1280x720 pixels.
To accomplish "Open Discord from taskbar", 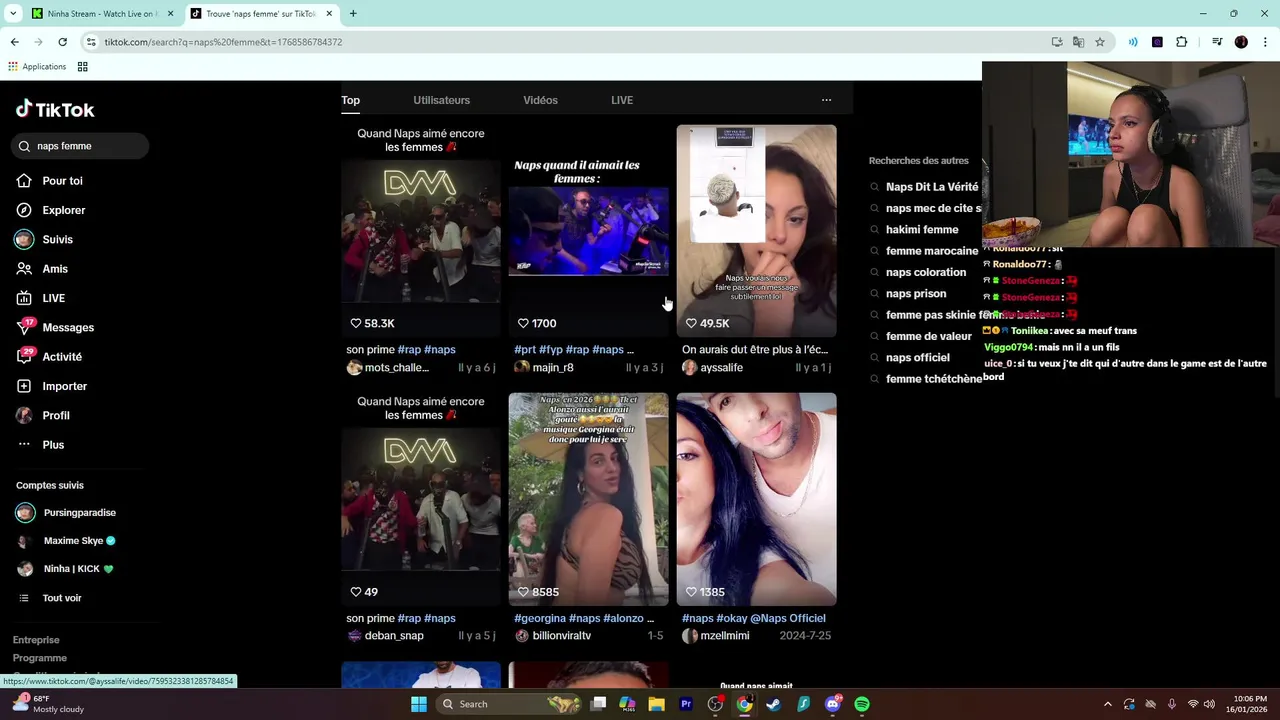I will point(833,704).
